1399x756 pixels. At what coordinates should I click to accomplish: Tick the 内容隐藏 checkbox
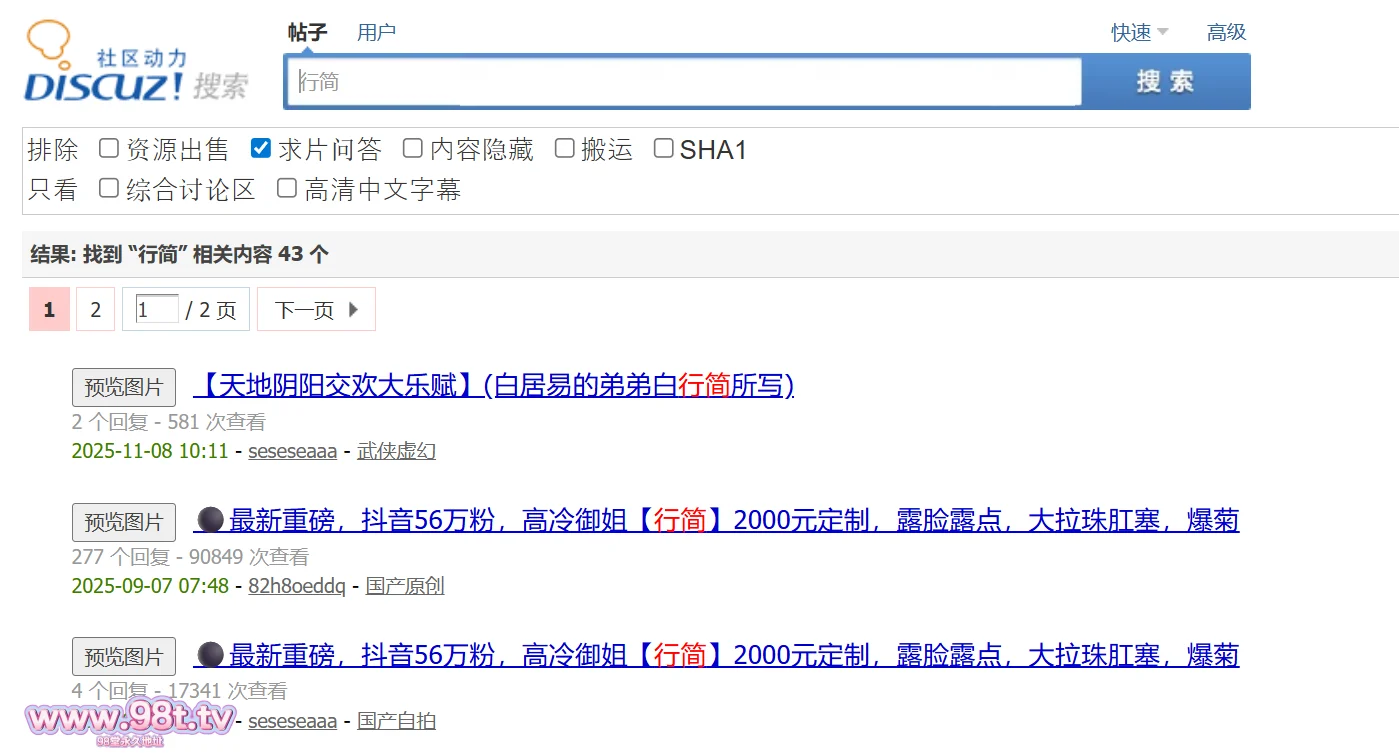coord(413,149)
